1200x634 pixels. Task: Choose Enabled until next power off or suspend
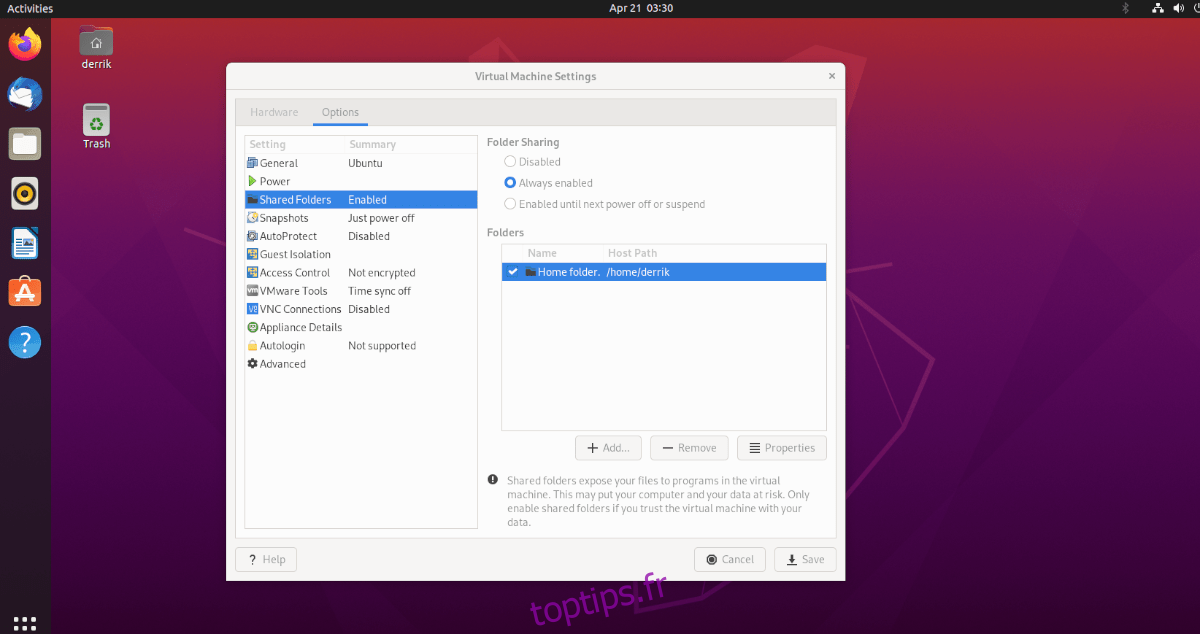(510, 203)
